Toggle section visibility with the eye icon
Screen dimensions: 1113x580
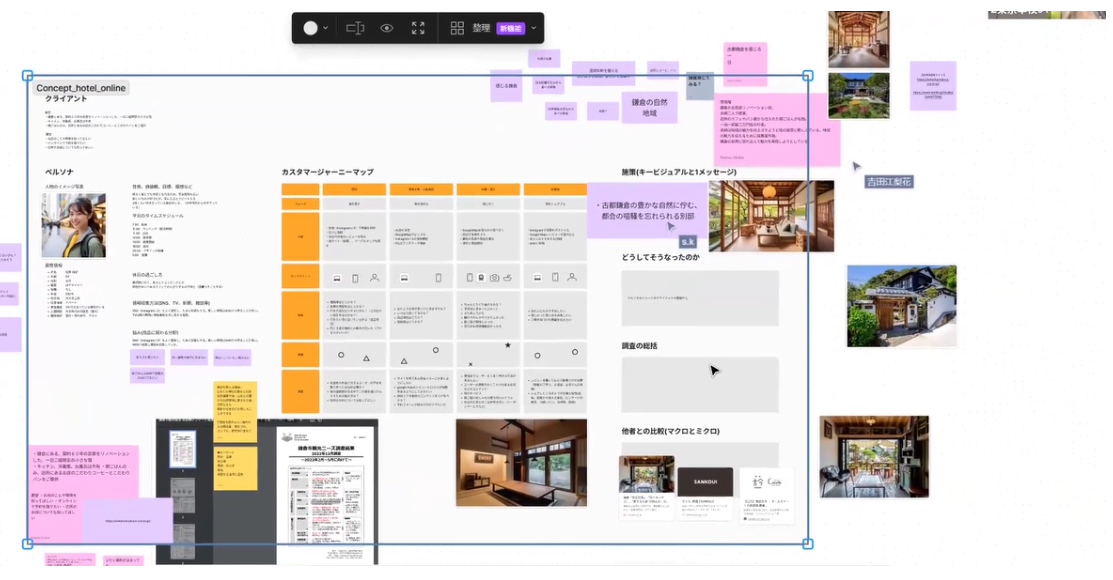pyautogui.click(x=387, y=28)
